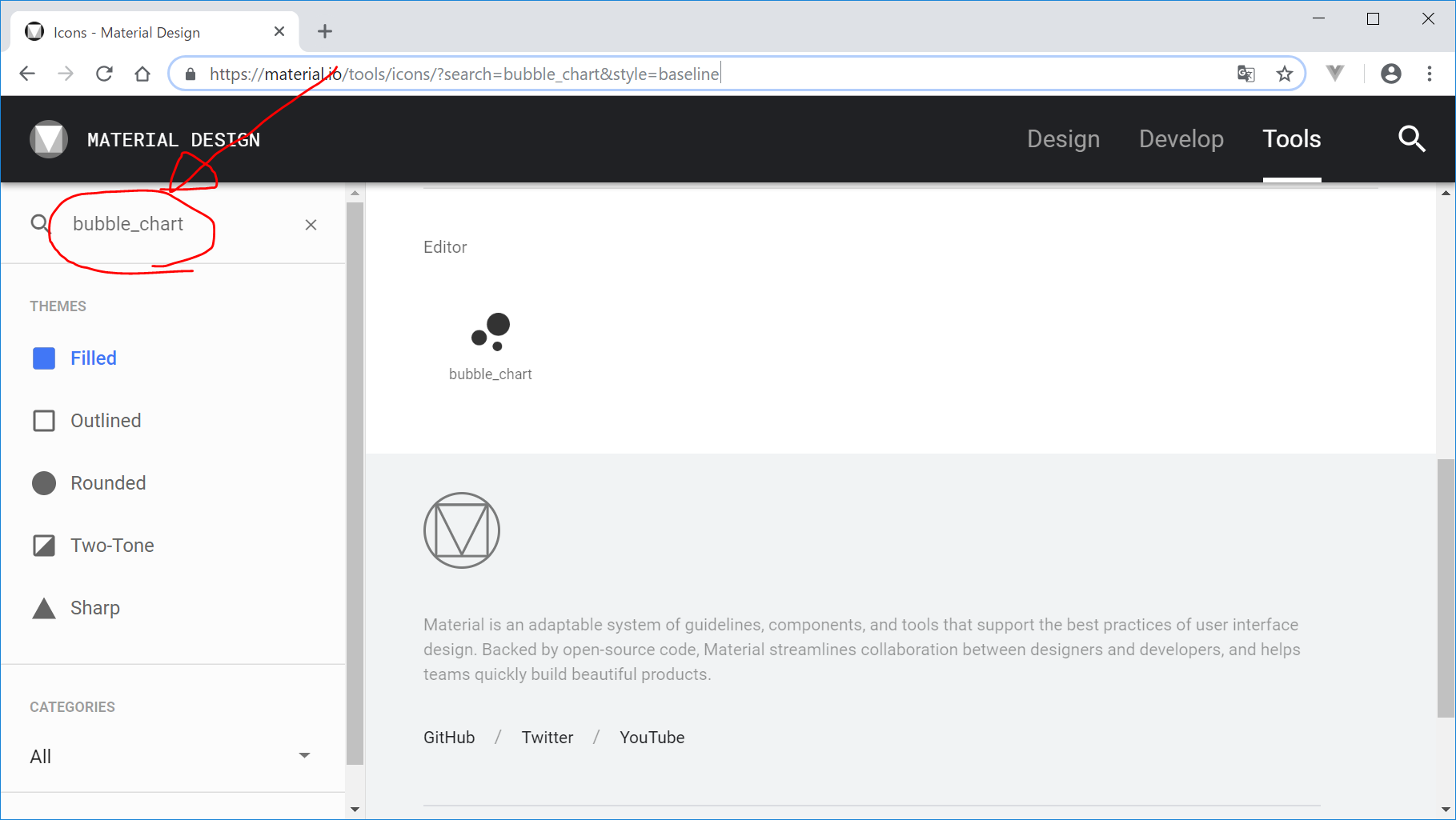The height and width of the screenshot is (820, 1456).
Task: Switch to the Develop tab
Action: click(x=1181, y=139)
